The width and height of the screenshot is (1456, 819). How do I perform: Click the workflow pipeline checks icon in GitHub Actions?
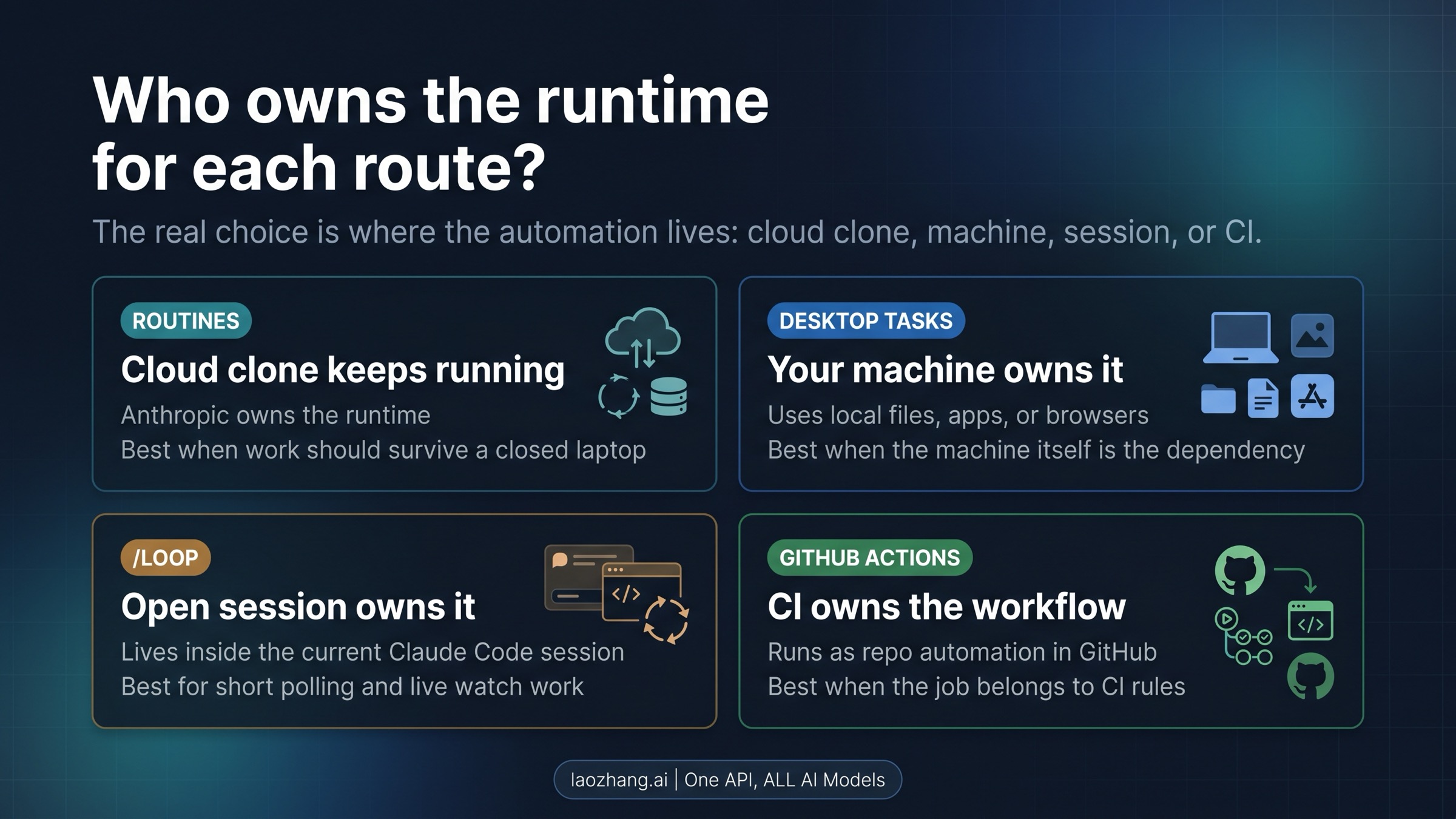point(1244,635)
